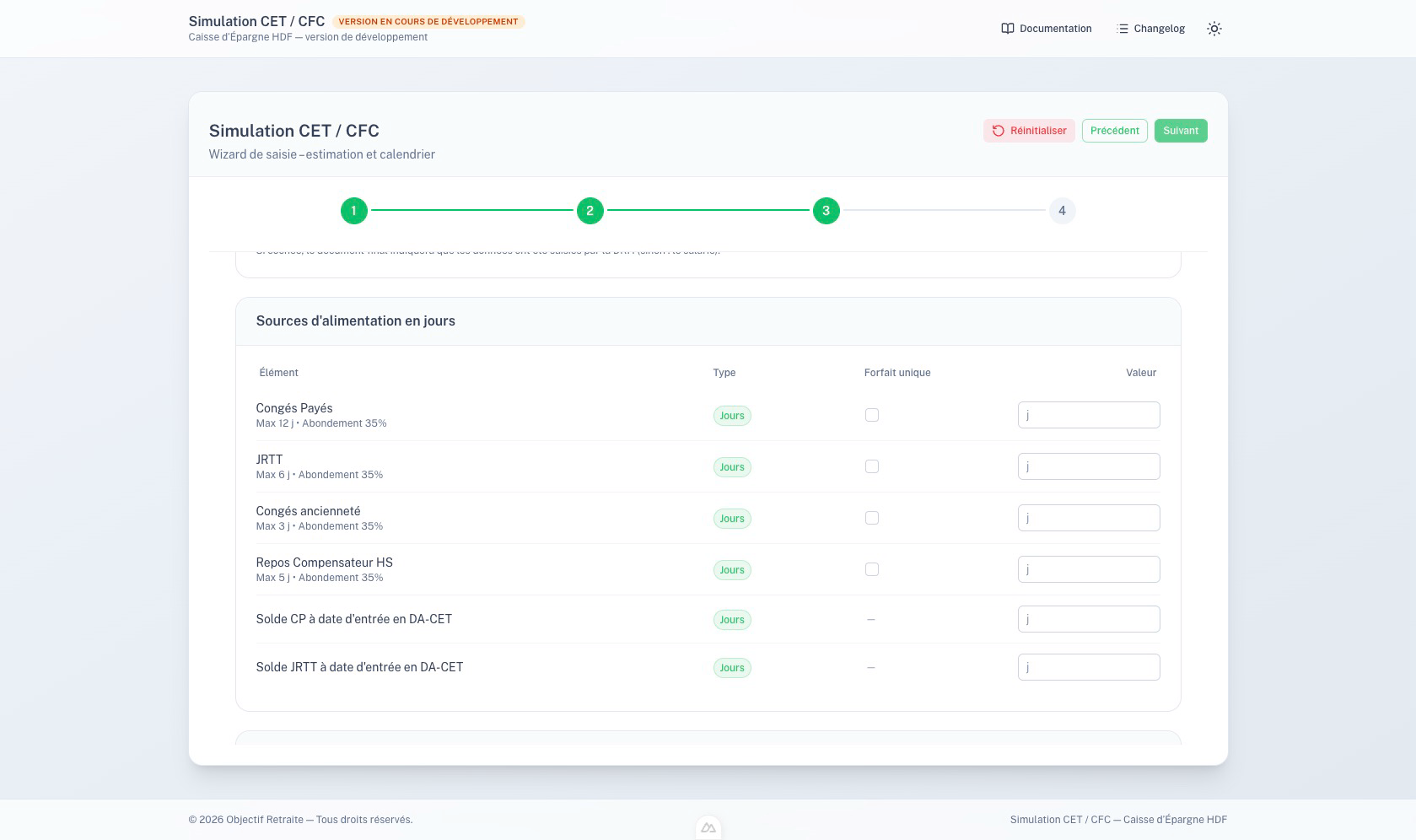The image size is (1416, 840).
Task: Go to wizard step 1 circle
Action: point(354,211)
